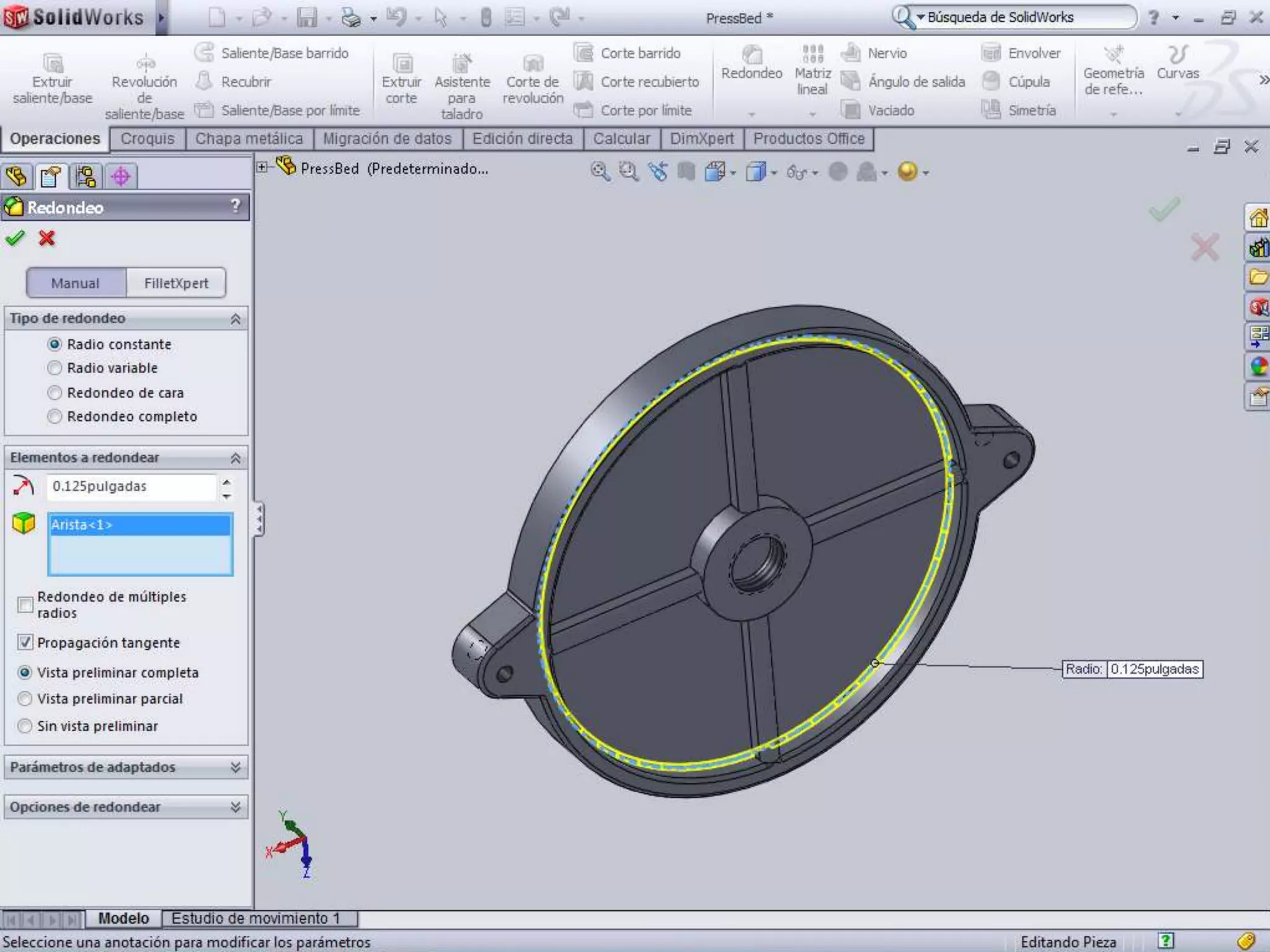Uncheck Propagación tangente option
Viewport: 1270px width, 952px height.
tap(25, 642)
